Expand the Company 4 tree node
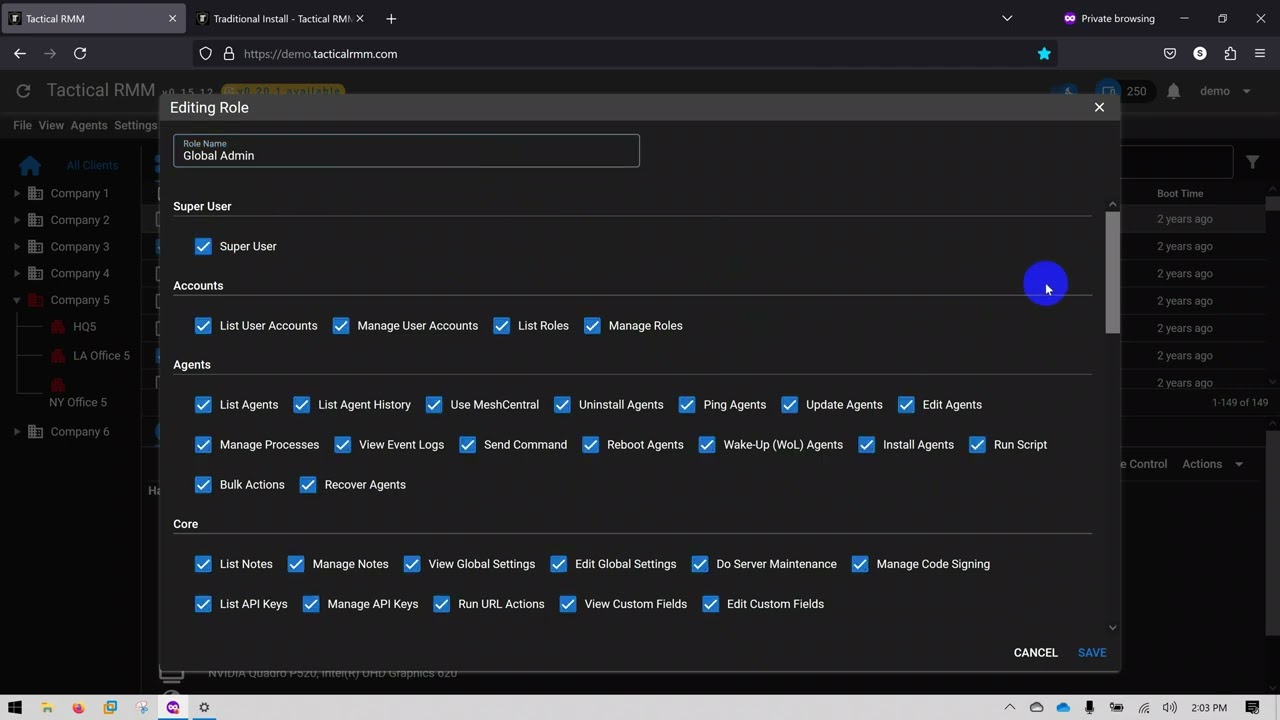 tap(17, 273)
